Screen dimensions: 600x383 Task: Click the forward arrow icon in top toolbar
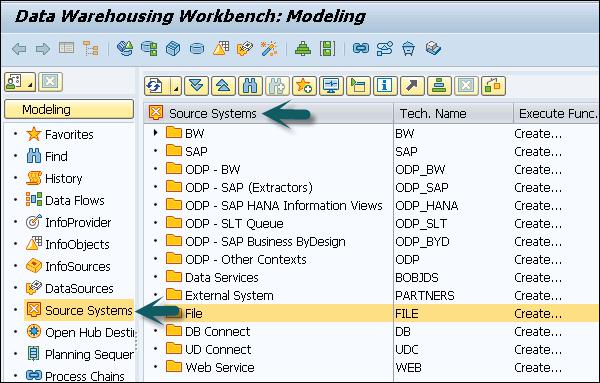[x=42, y=49]
